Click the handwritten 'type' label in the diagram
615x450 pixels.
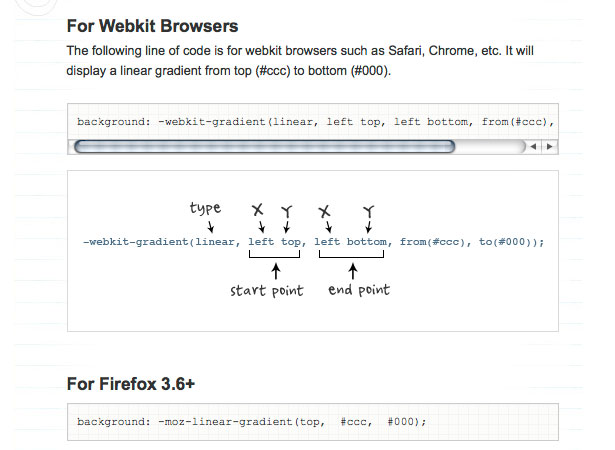(x=205, y=208)
